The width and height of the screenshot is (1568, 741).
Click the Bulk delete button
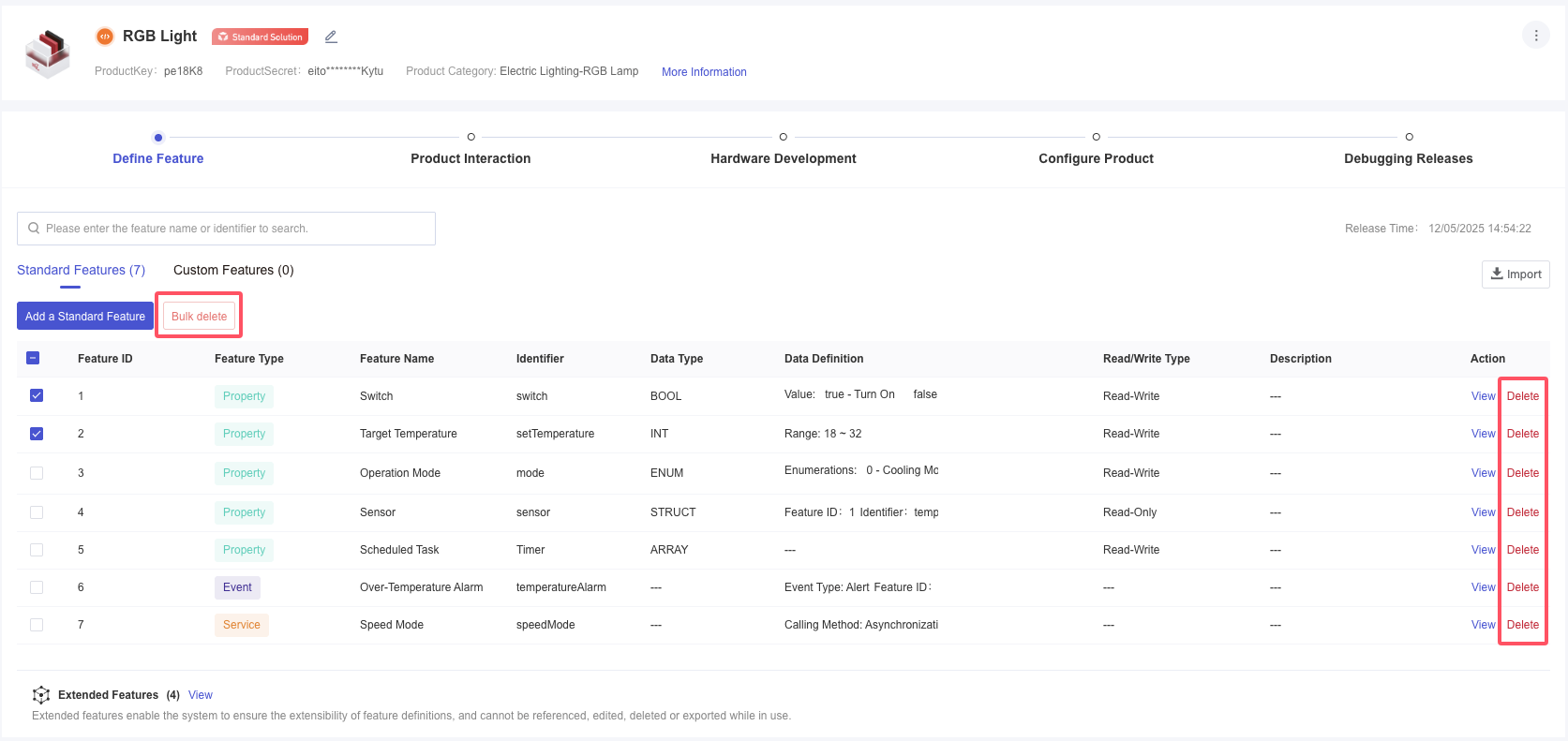click(x=199, y=317)
